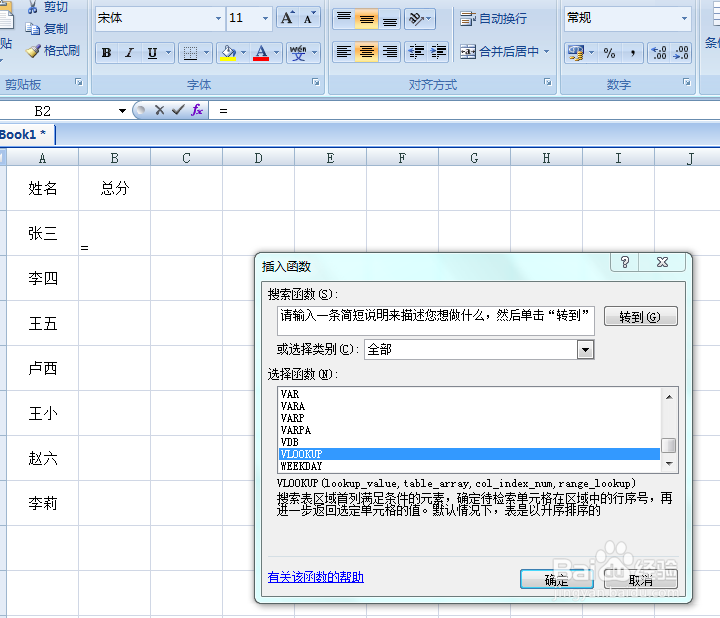Decrease cell indent
Image resolution: width=720 pixels, height=618 pixels.
416,51
